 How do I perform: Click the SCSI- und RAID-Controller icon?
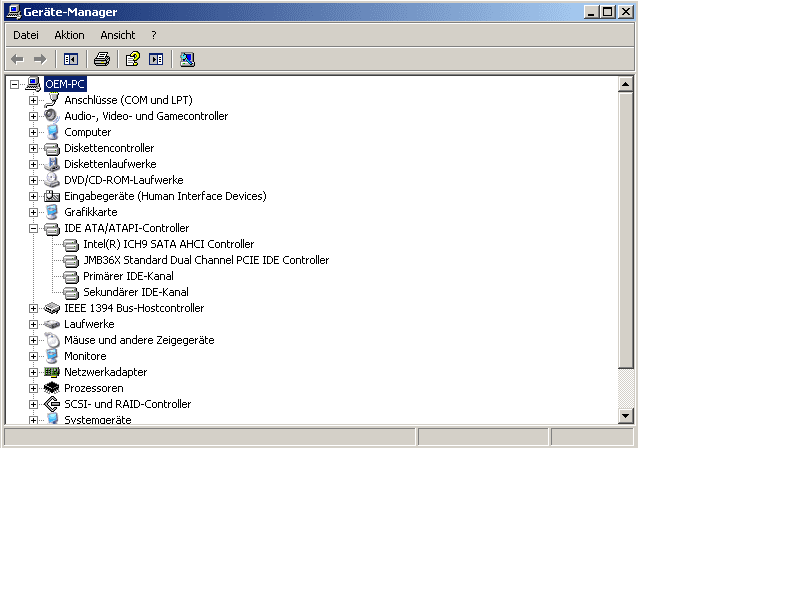52,404
